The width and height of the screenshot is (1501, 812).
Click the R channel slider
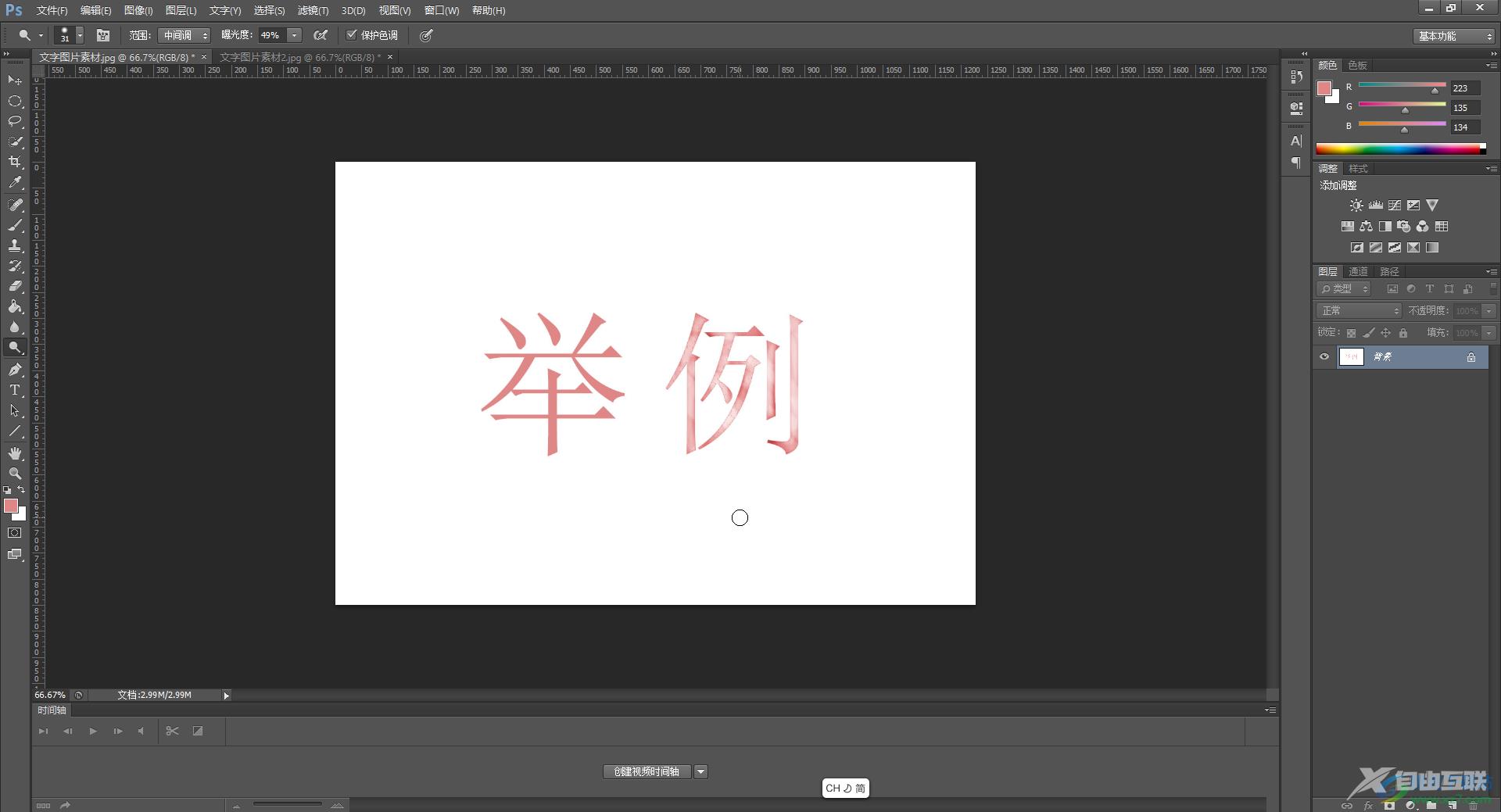(x=1402, y=87)
